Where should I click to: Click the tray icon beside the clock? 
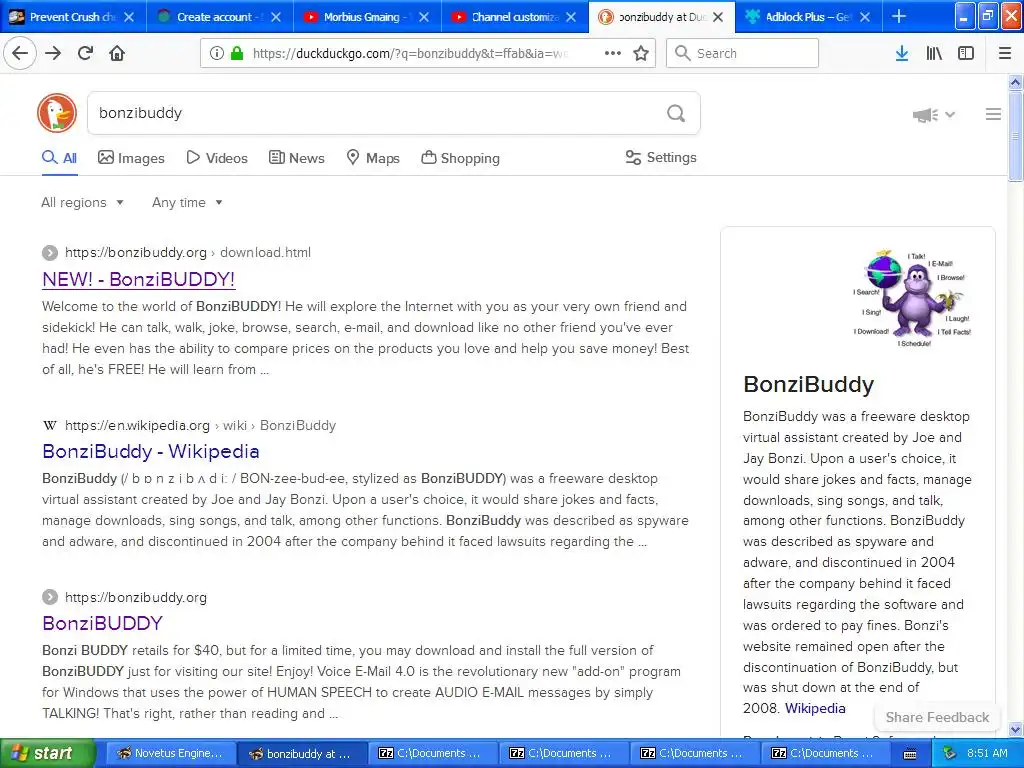[950, 753]
